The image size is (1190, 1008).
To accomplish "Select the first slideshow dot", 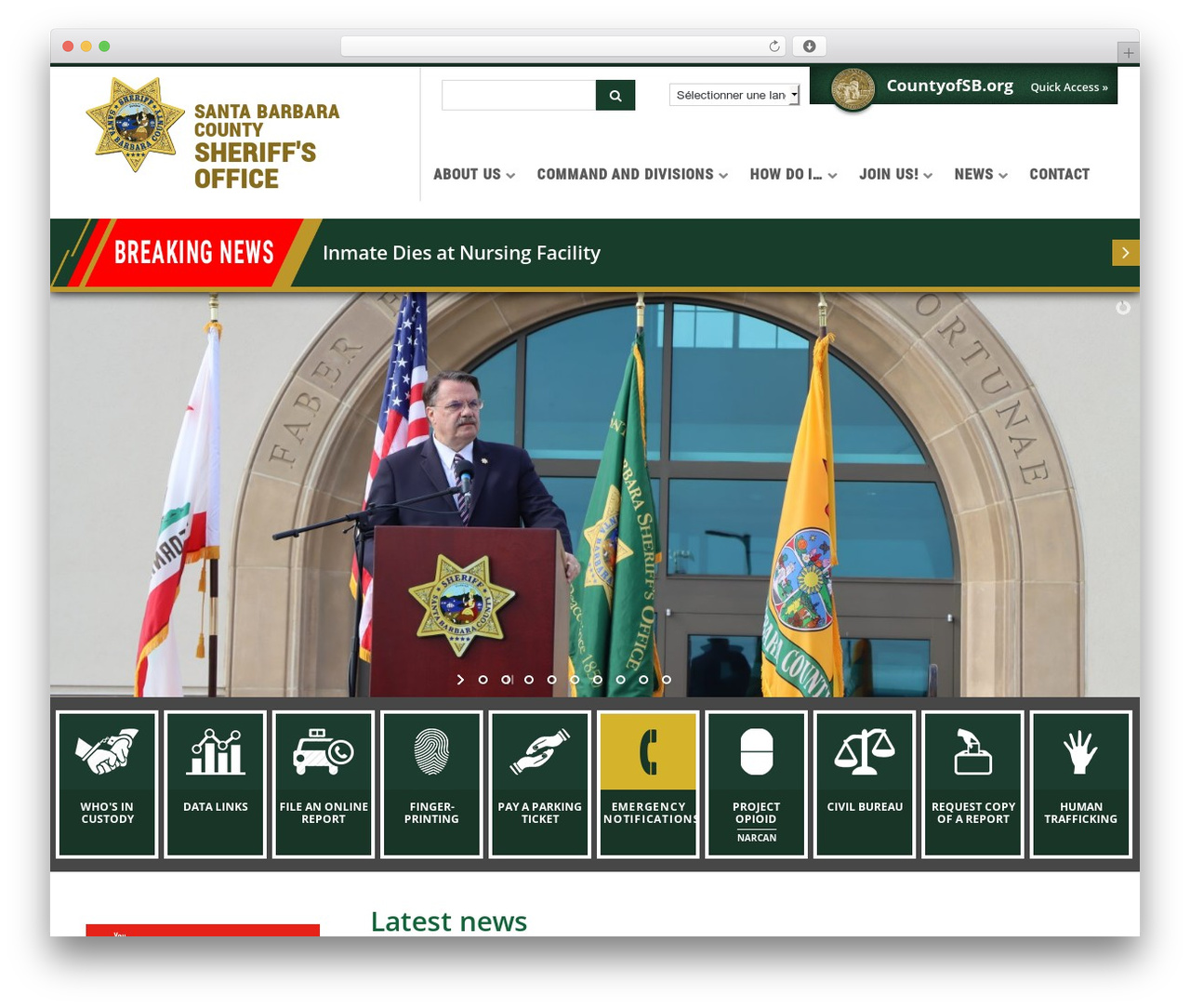I will coord(483,680).
